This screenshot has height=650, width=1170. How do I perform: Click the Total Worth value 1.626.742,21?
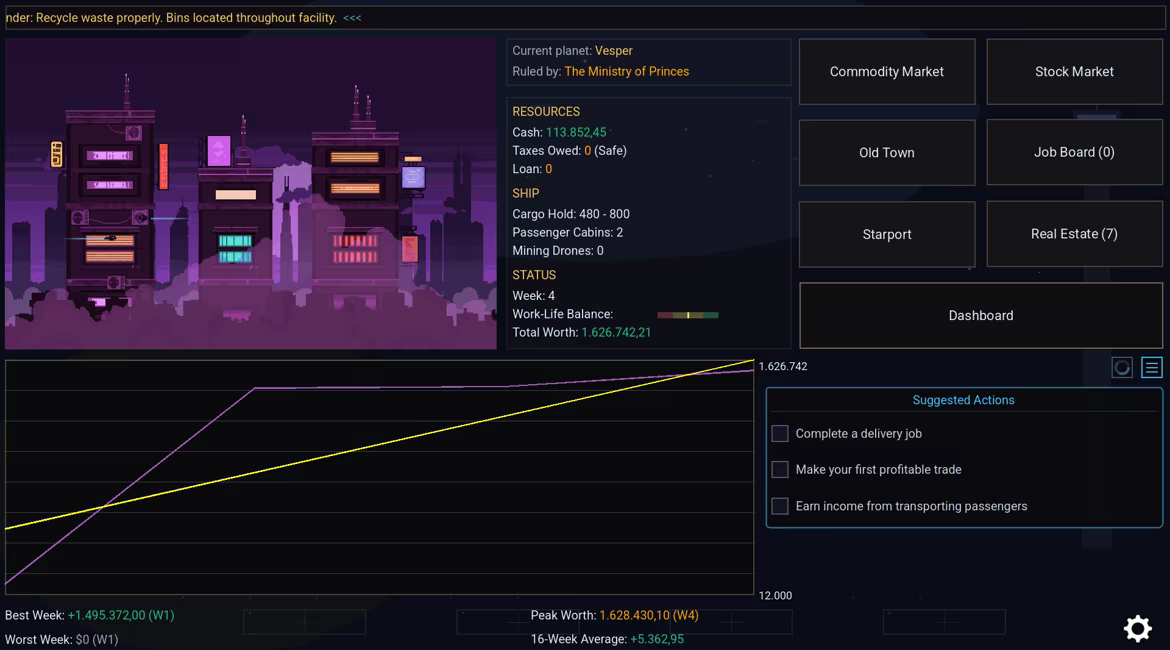tap(616, 333)
